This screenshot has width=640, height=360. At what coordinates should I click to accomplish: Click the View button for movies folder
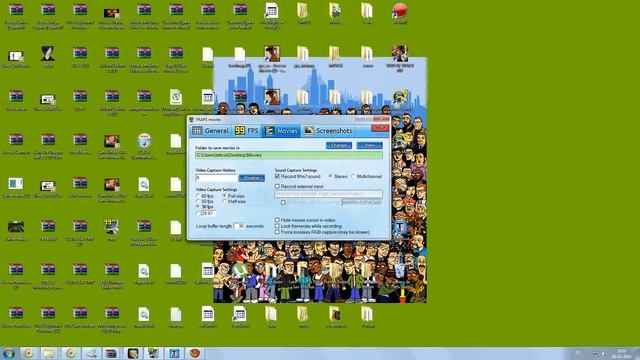(x=369, y=145)
